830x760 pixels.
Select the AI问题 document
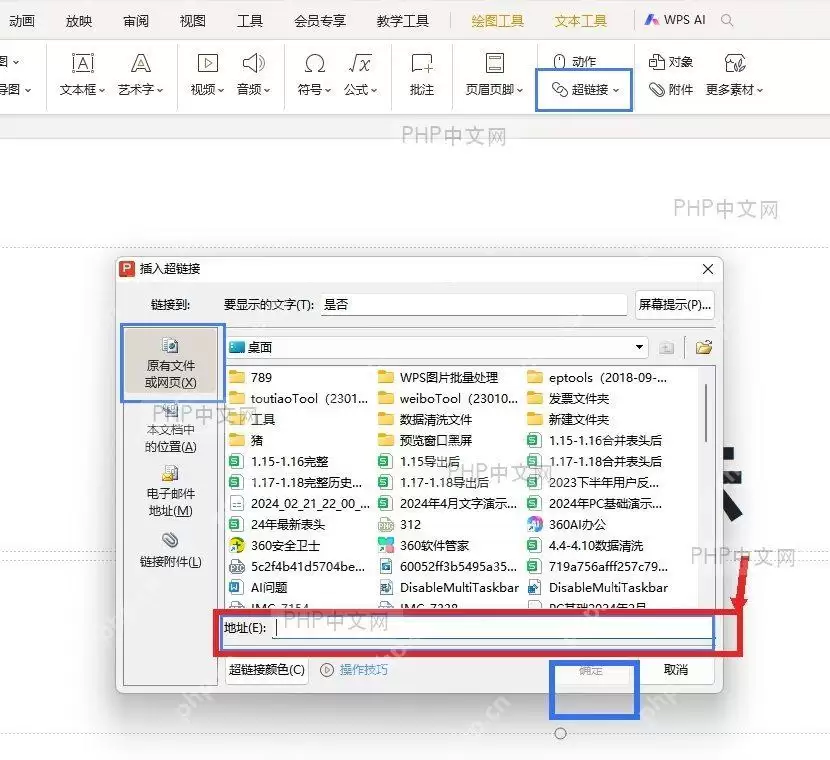point(259,587)
